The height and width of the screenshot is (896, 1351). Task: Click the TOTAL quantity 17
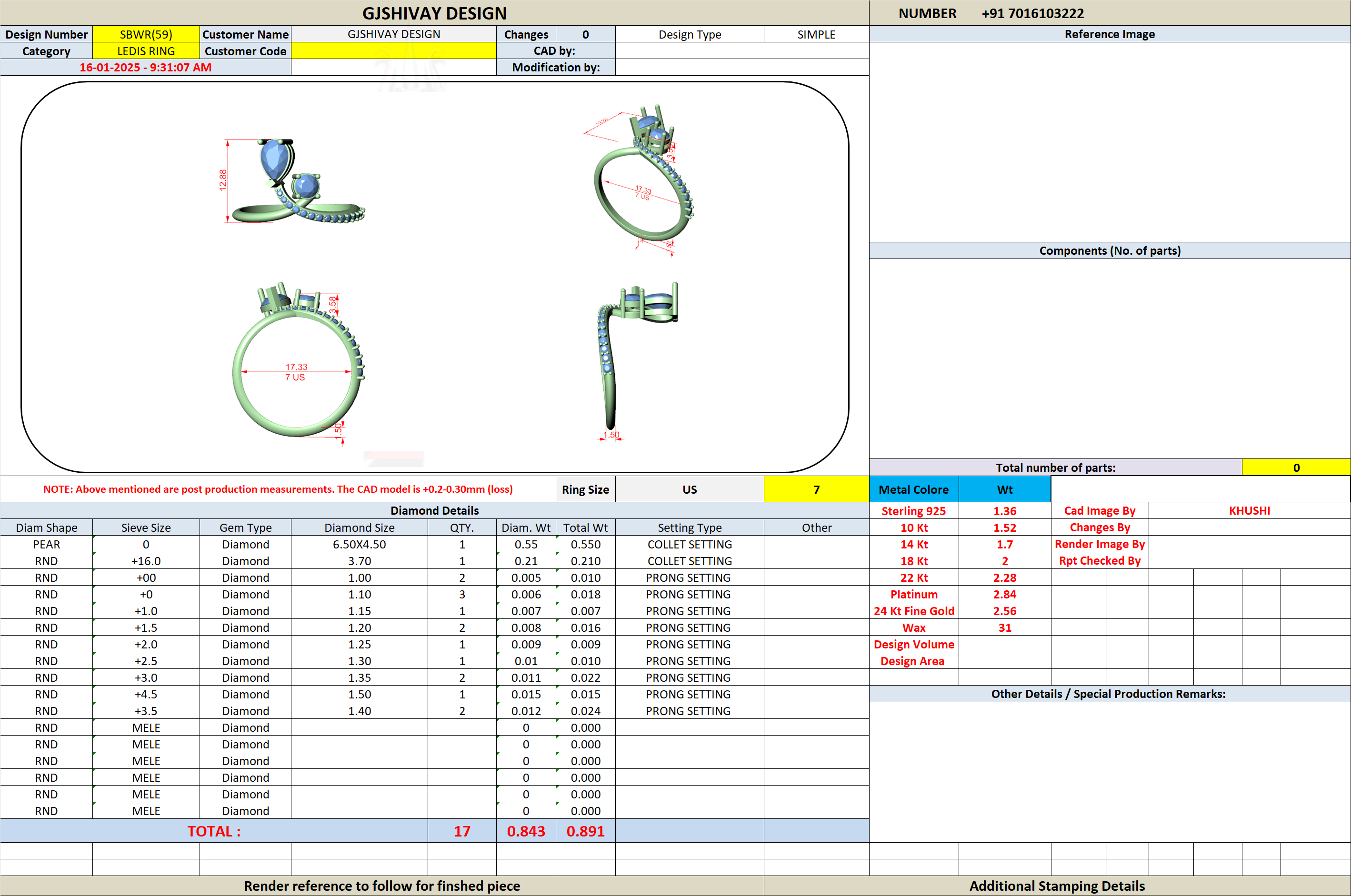point(462,831)
